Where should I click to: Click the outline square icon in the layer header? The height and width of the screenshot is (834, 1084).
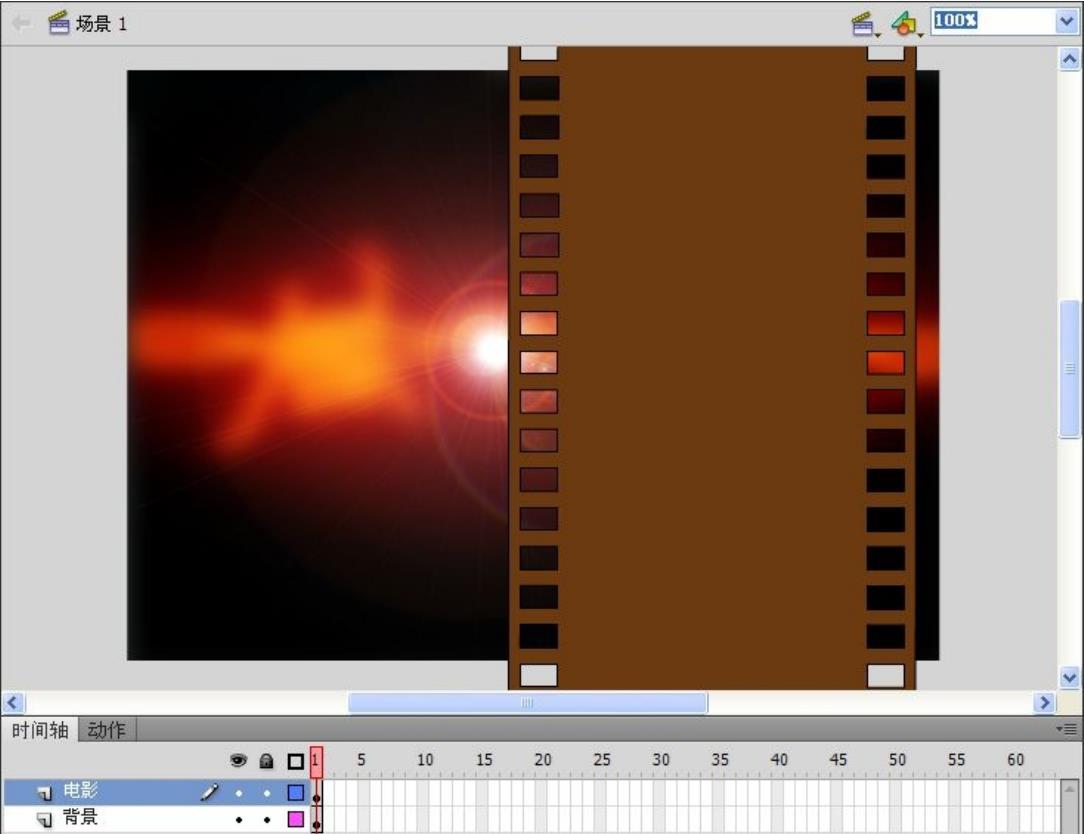295,761
